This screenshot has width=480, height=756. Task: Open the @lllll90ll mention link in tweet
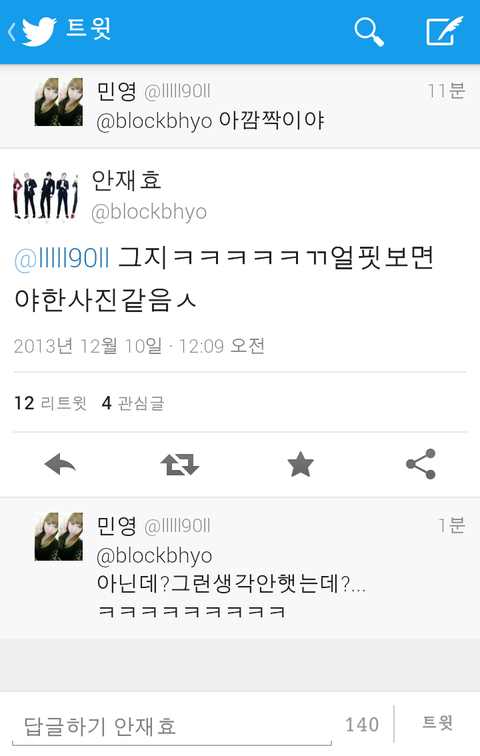pyautogui.click(x=62, y=258)
